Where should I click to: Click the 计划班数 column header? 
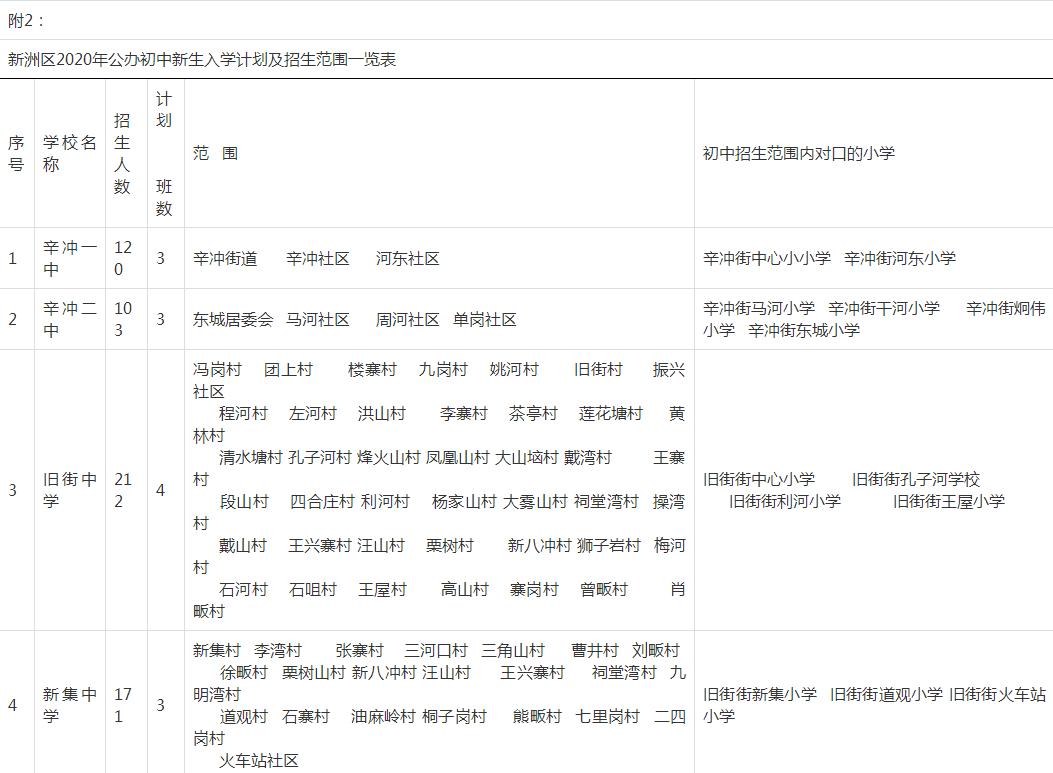(164, 153)
